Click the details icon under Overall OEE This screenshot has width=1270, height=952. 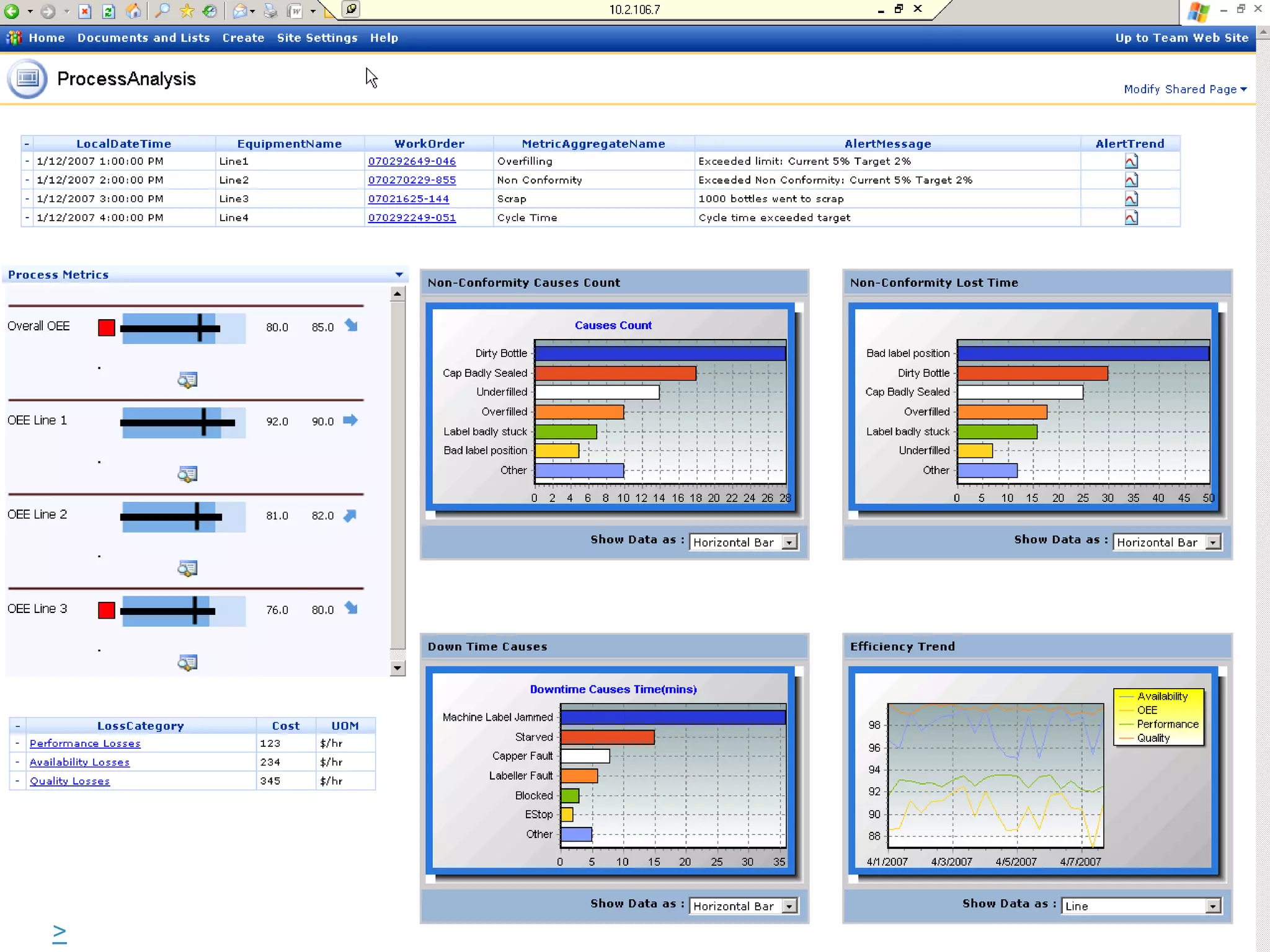(x=187, y=380)
